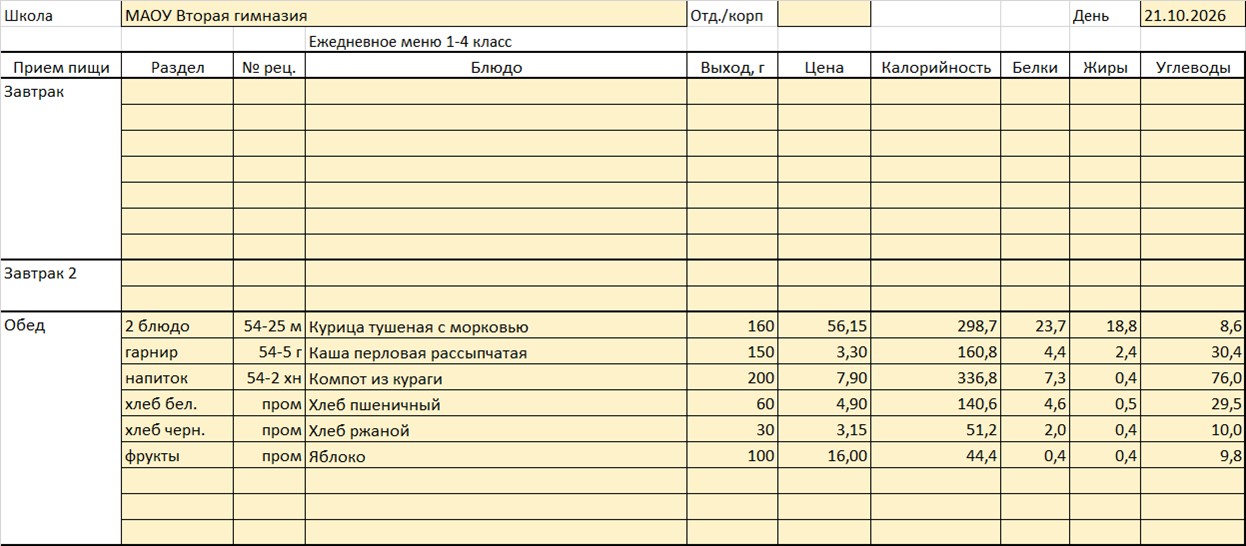The image size is (1246, 546).
Task: Click the 'День' label cell
Action: 1105,15
